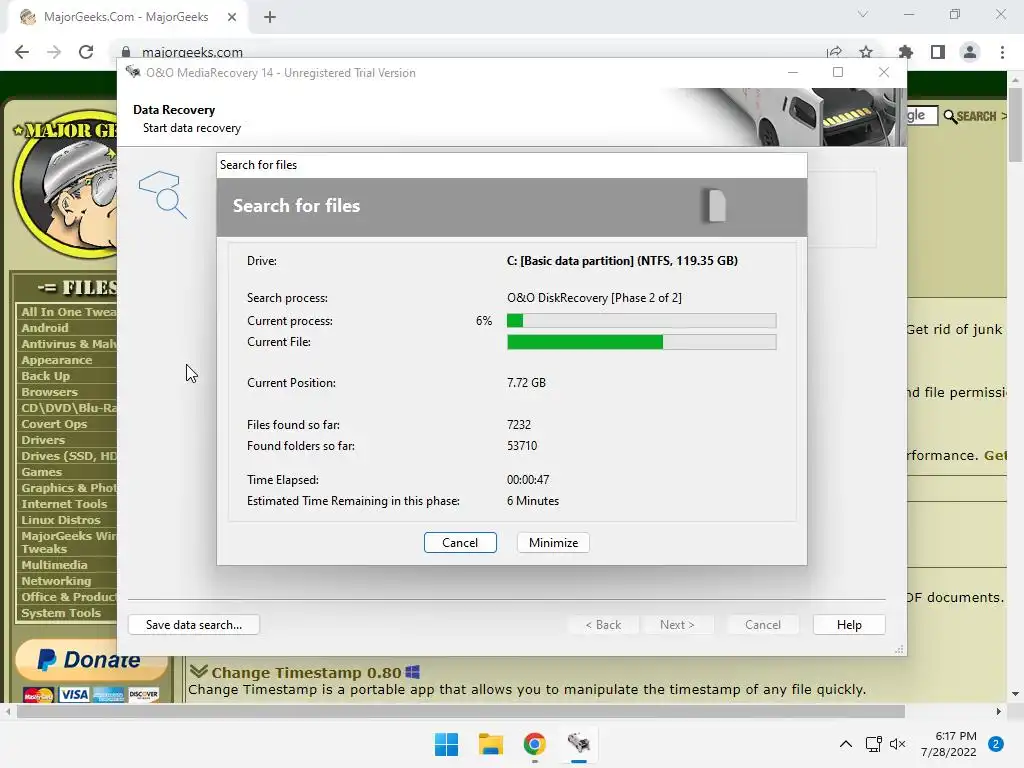The image size is (1024, 768).
Task: Click the '00:00:47' time elapsed value
Action: [528, 480]
